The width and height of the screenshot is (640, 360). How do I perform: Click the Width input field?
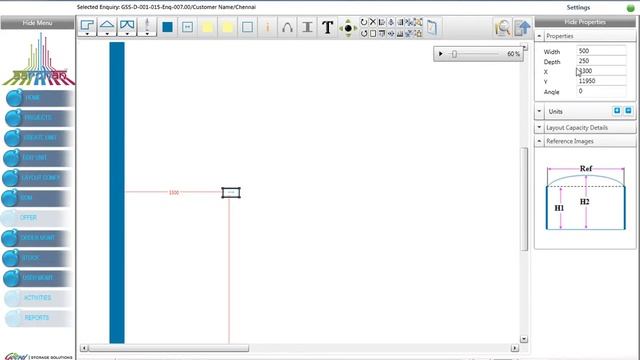click(601, 51)
